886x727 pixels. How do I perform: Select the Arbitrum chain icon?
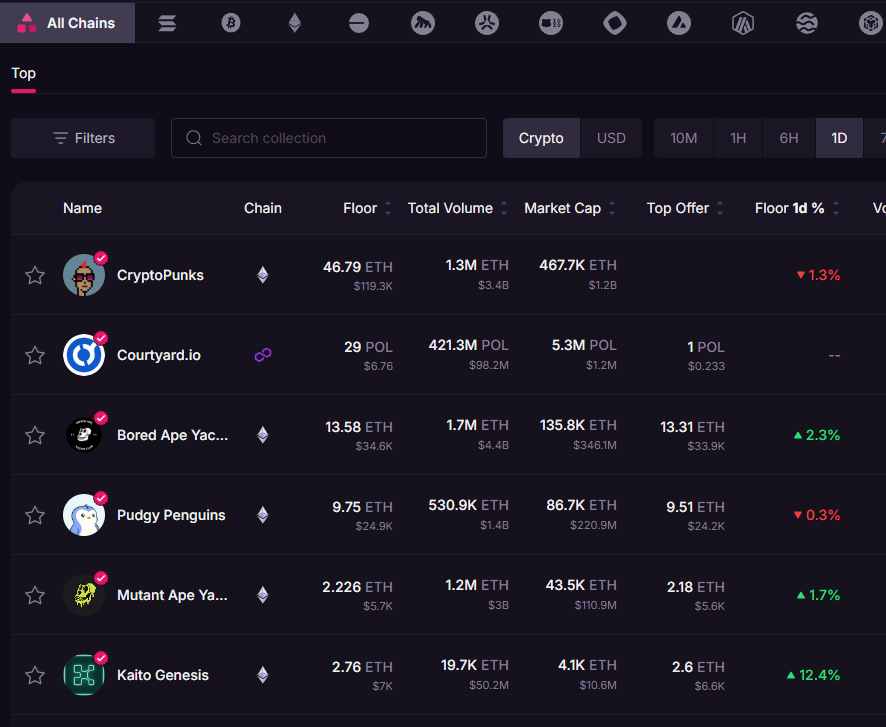(x=743, y=23)
